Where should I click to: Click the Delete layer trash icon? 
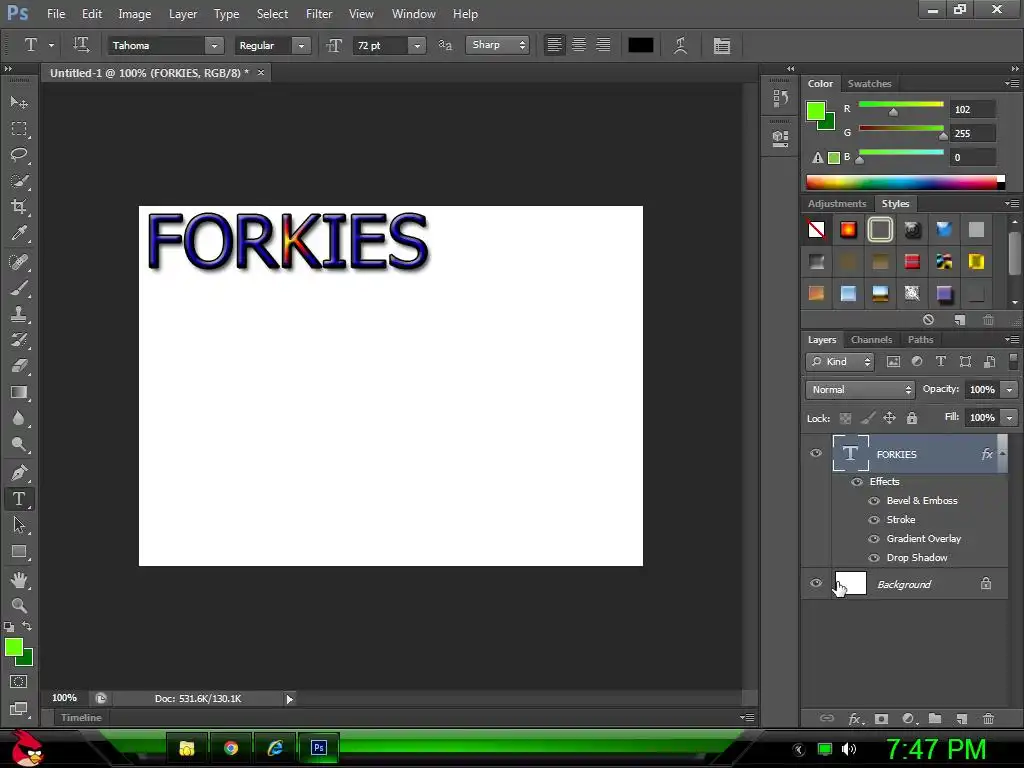[988, 718]
